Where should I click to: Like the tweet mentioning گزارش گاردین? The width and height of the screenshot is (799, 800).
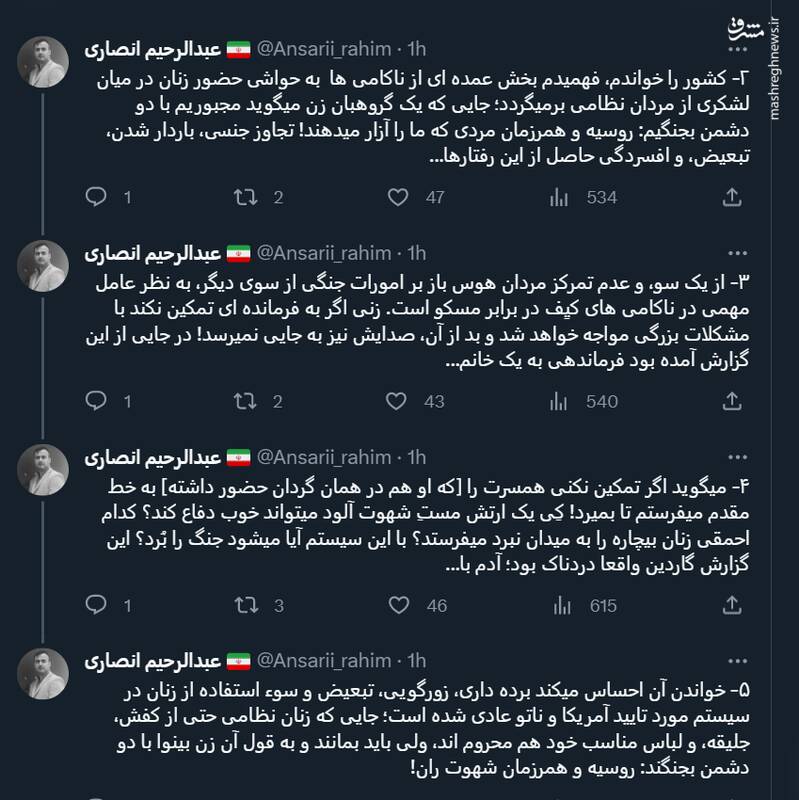point(400,606)
